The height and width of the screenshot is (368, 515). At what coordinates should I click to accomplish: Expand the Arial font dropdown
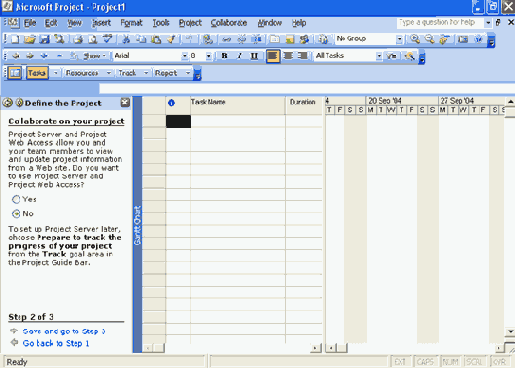[x=184, y=56]
